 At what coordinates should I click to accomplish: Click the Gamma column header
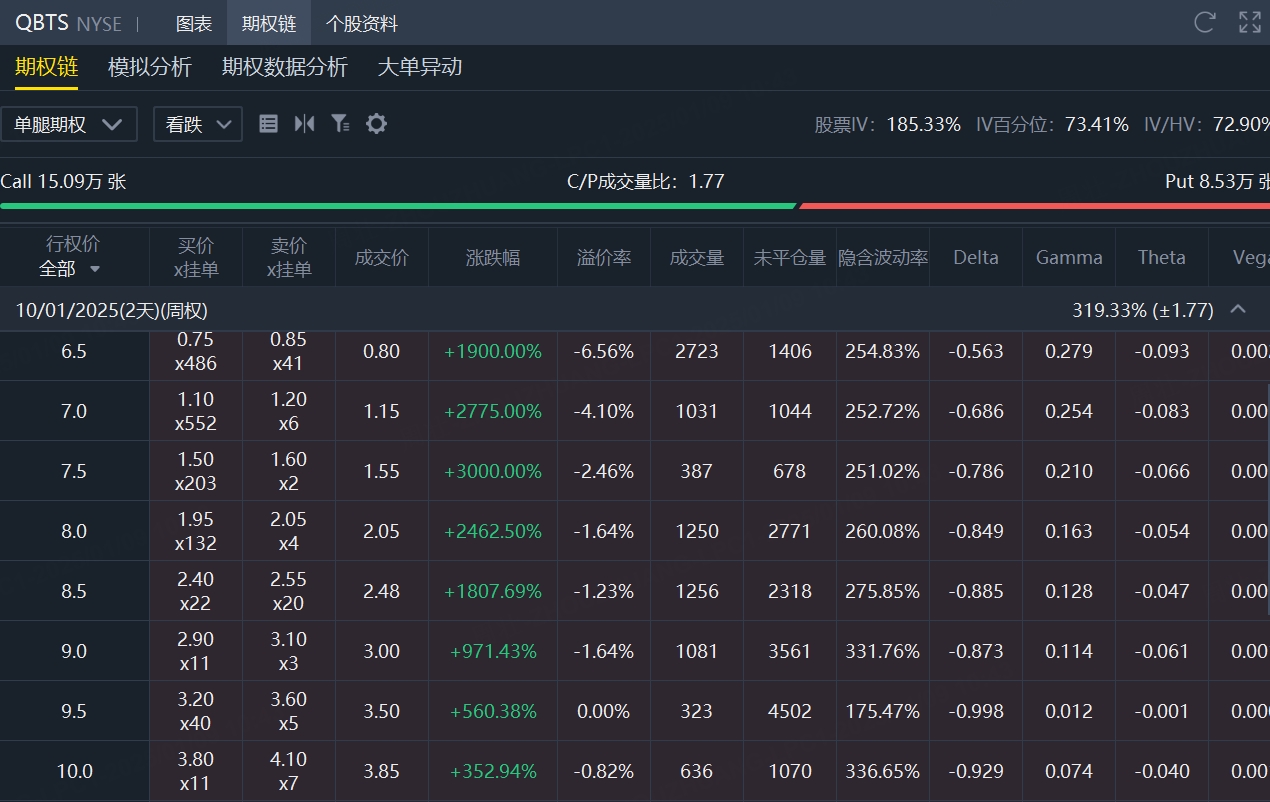1069,257
